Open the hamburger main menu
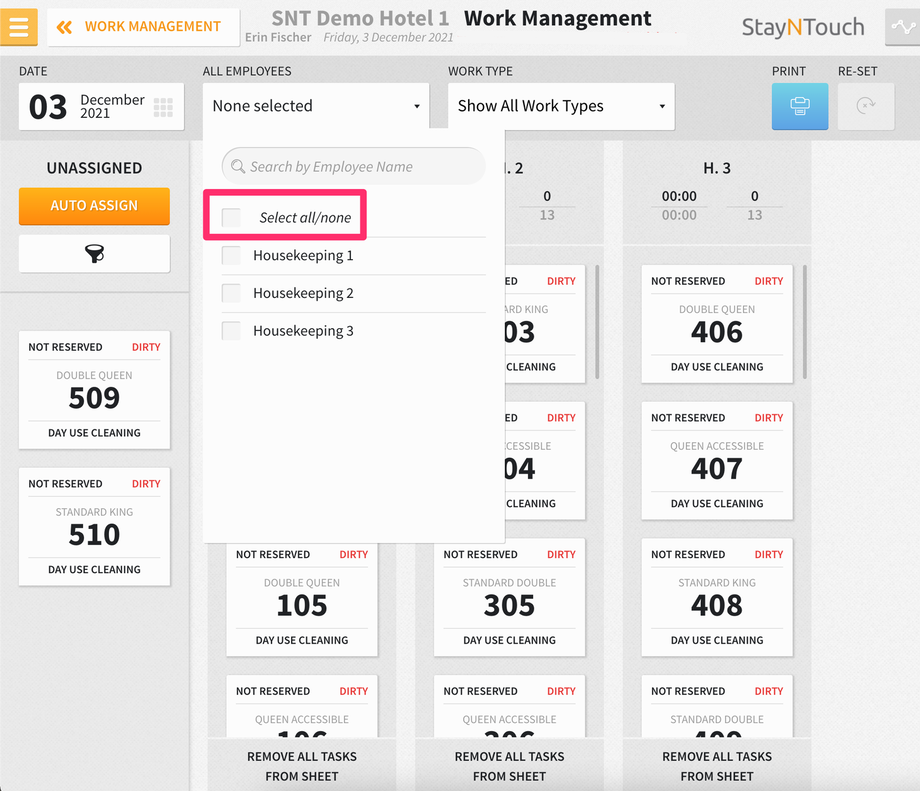This screenshot has width=920, height=791. (19, 27)
